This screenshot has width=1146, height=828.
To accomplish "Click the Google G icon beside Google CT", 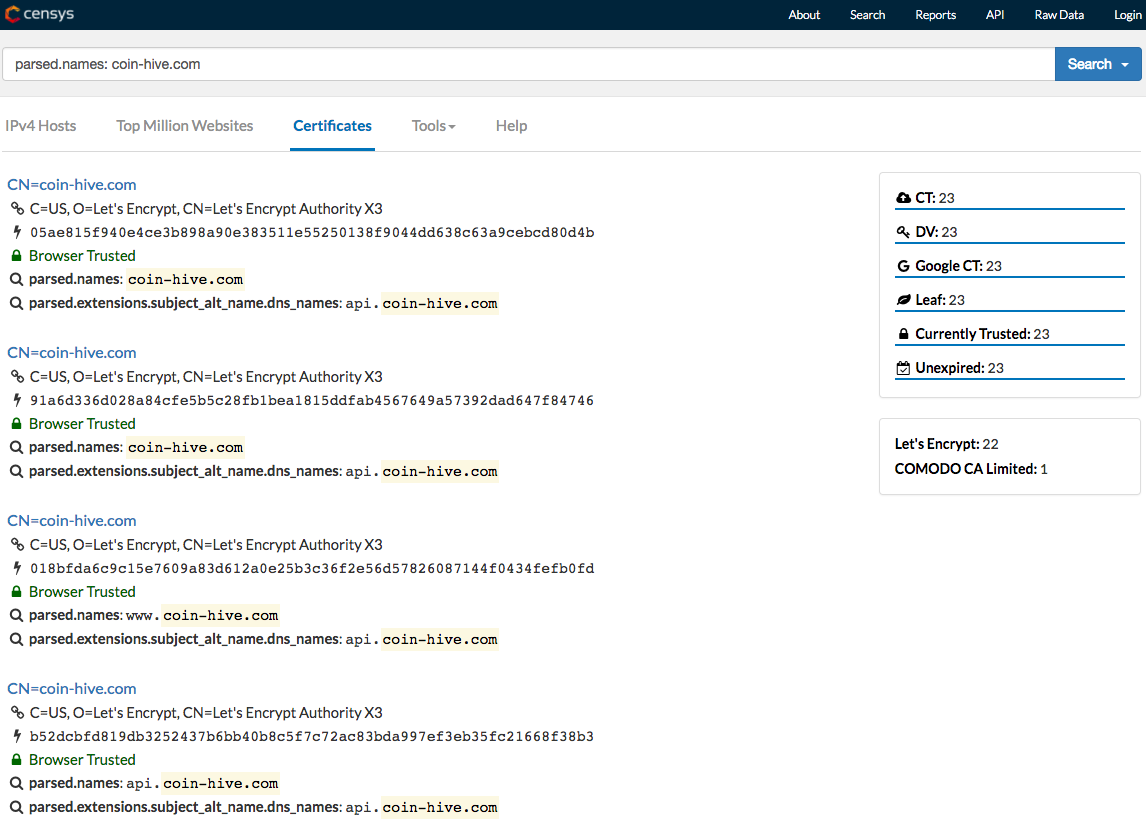I will [x=904, y=266].
